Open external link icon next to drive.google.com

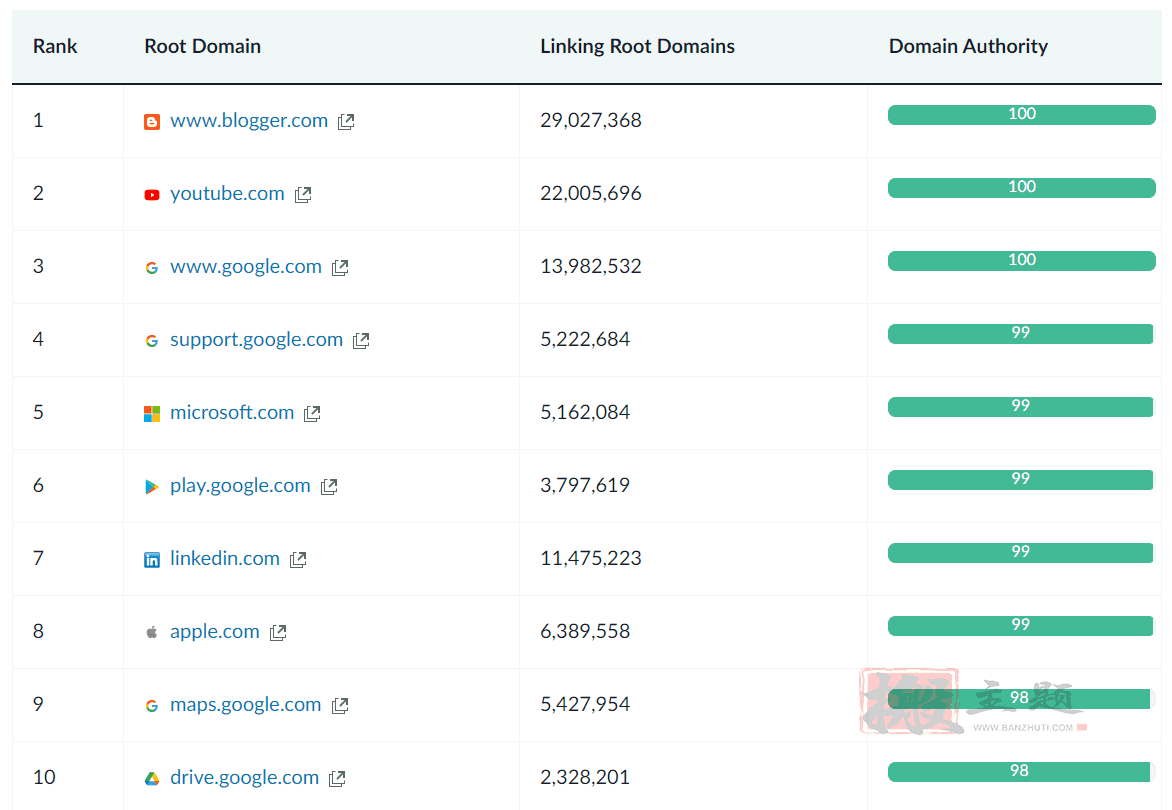[337, 779]
